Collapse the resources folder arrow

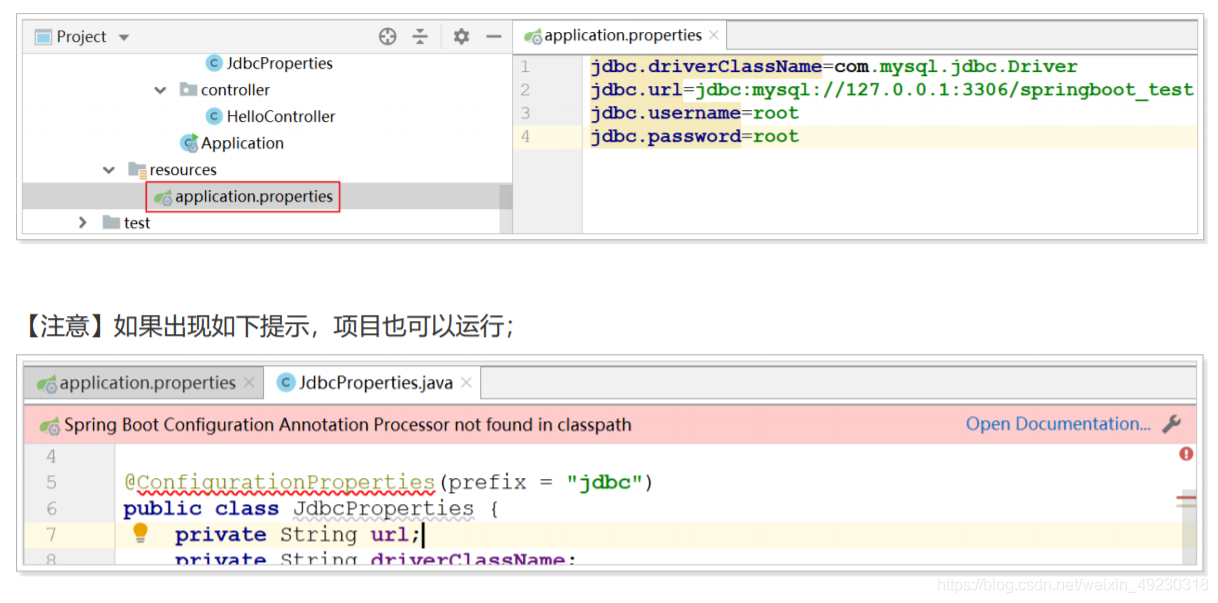coord(109,170)
